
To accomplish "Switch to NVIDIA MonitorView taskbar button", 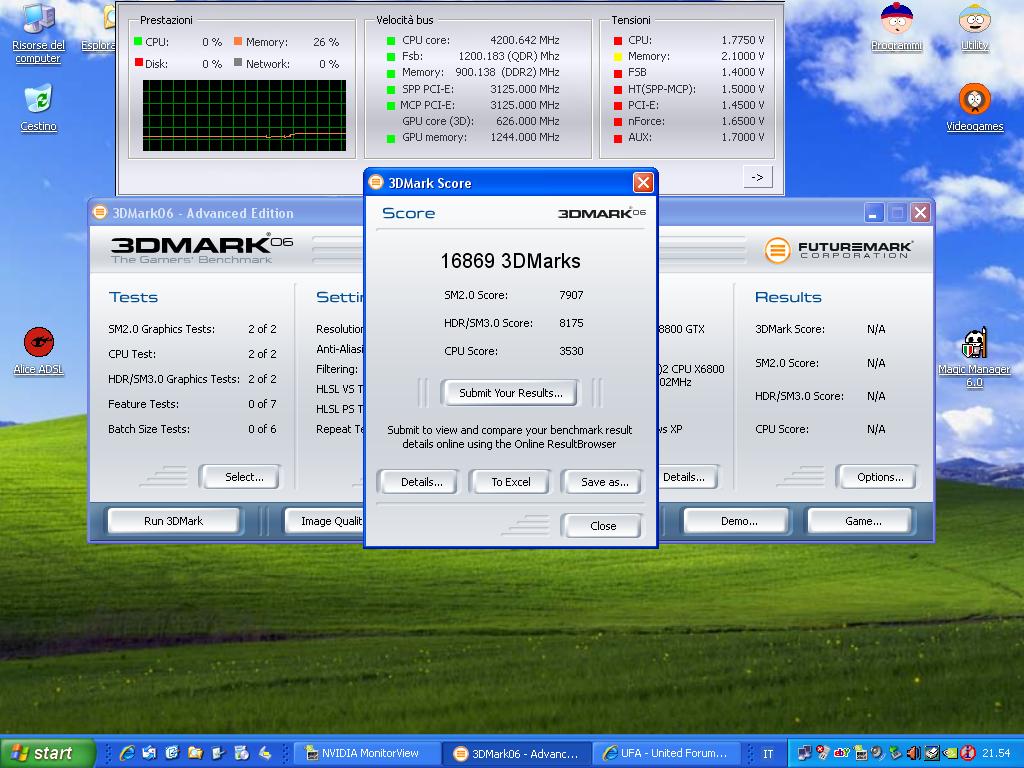I will coord(366,753).
